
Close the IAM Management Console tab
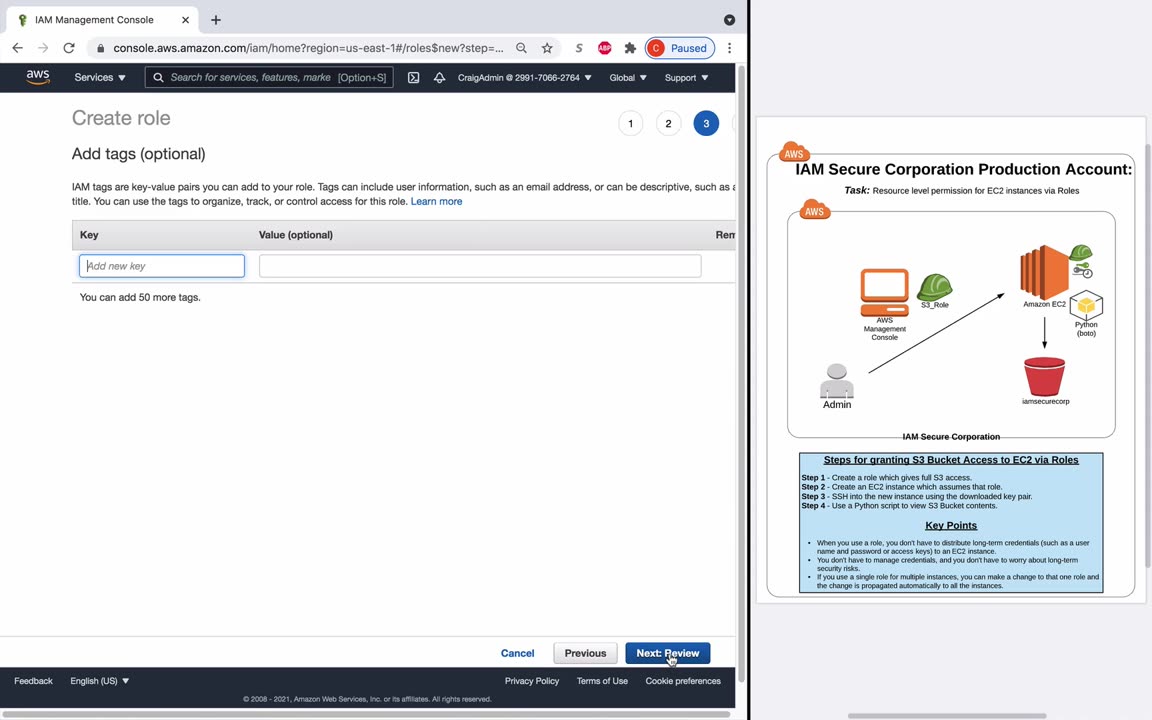(185, 20)
